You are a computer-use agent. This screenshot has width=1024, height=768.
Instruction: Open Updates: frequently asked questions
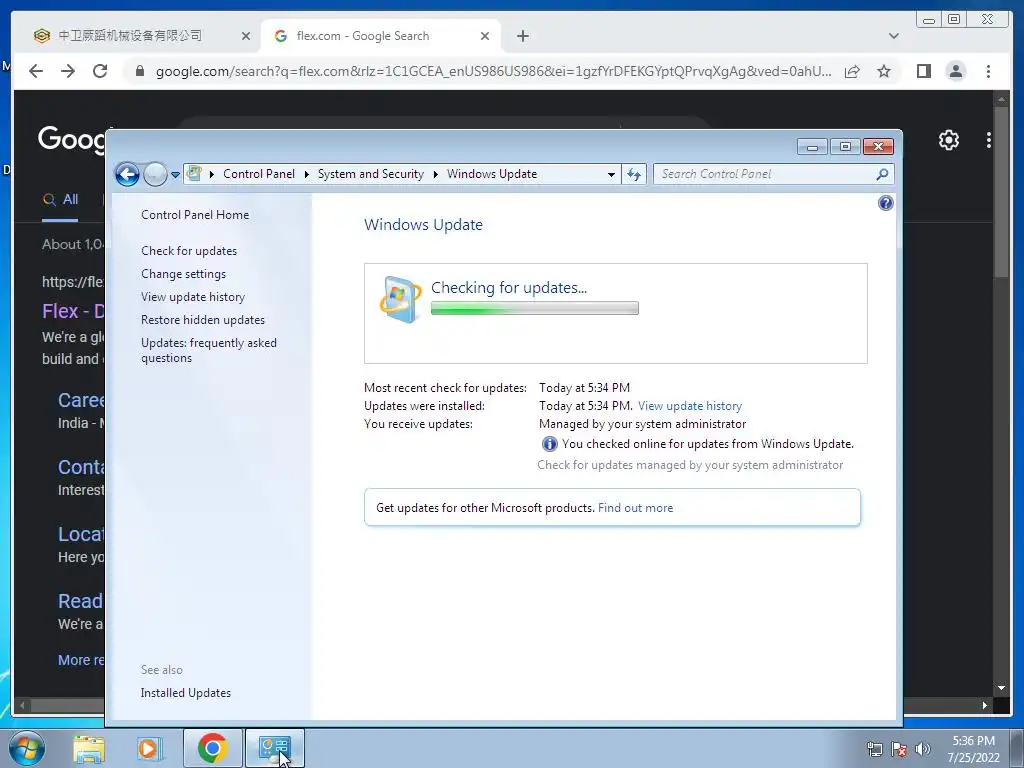[209, 350]
